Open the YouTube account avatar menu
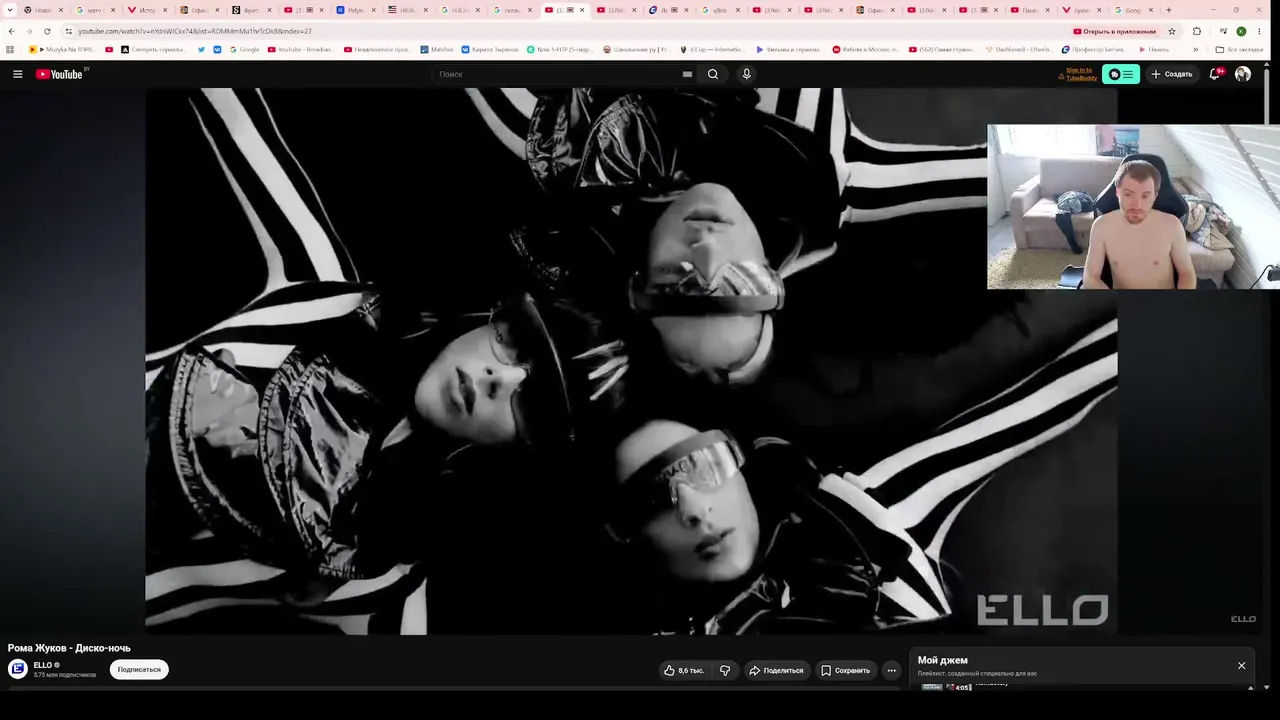Viewport: 1280px width, 720px height. coord(1243,74)
